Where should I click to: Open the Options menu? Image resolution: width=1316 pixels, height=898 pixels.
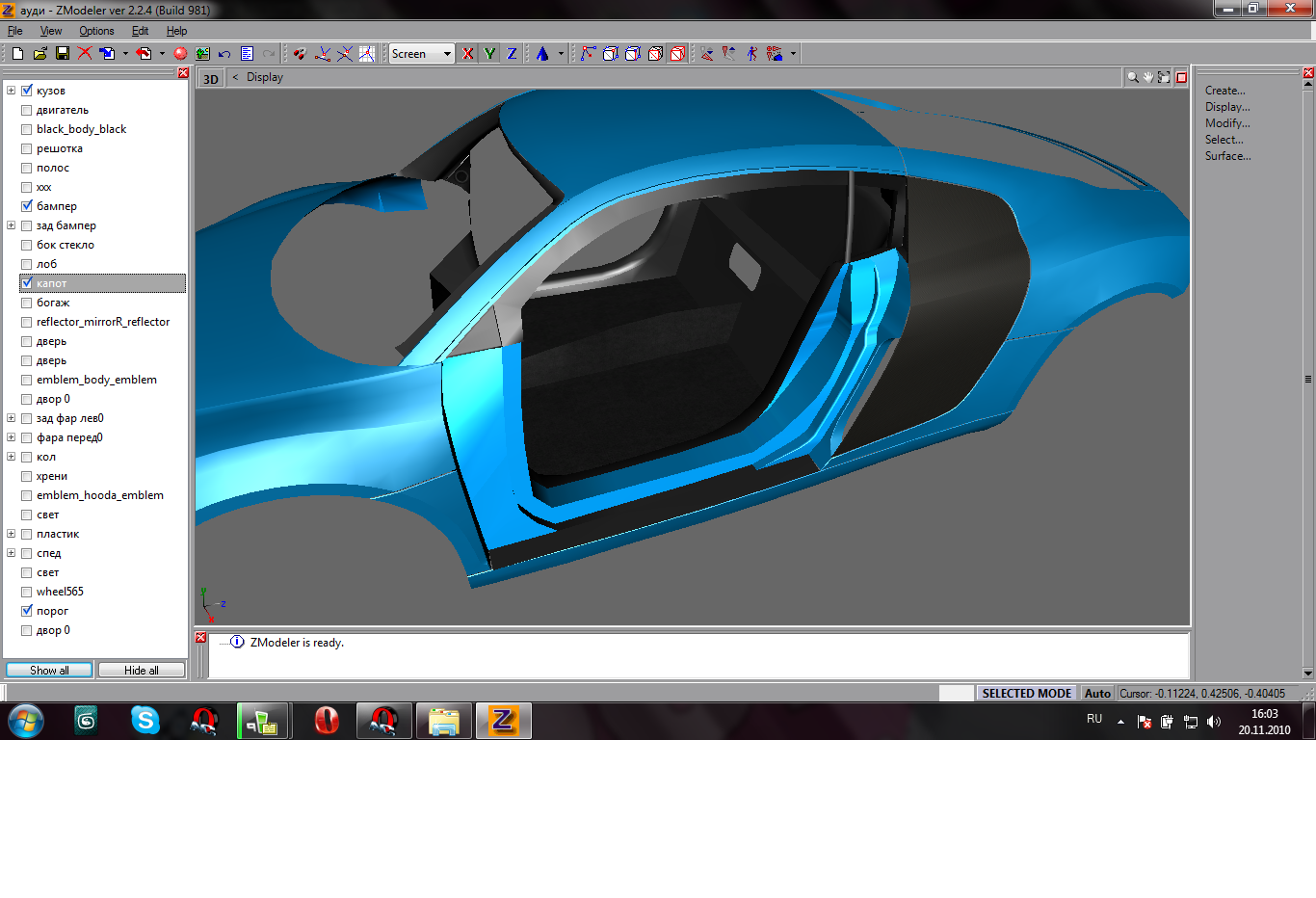tap(96, 31)
